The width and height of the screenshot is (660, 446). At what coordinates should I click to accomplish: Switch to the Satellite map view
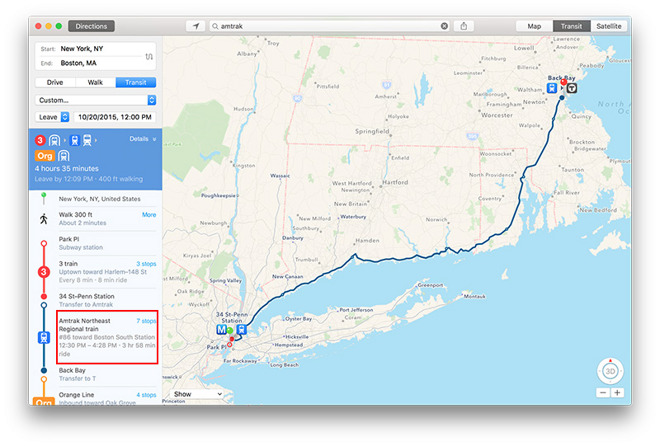[x=607, y=26]
